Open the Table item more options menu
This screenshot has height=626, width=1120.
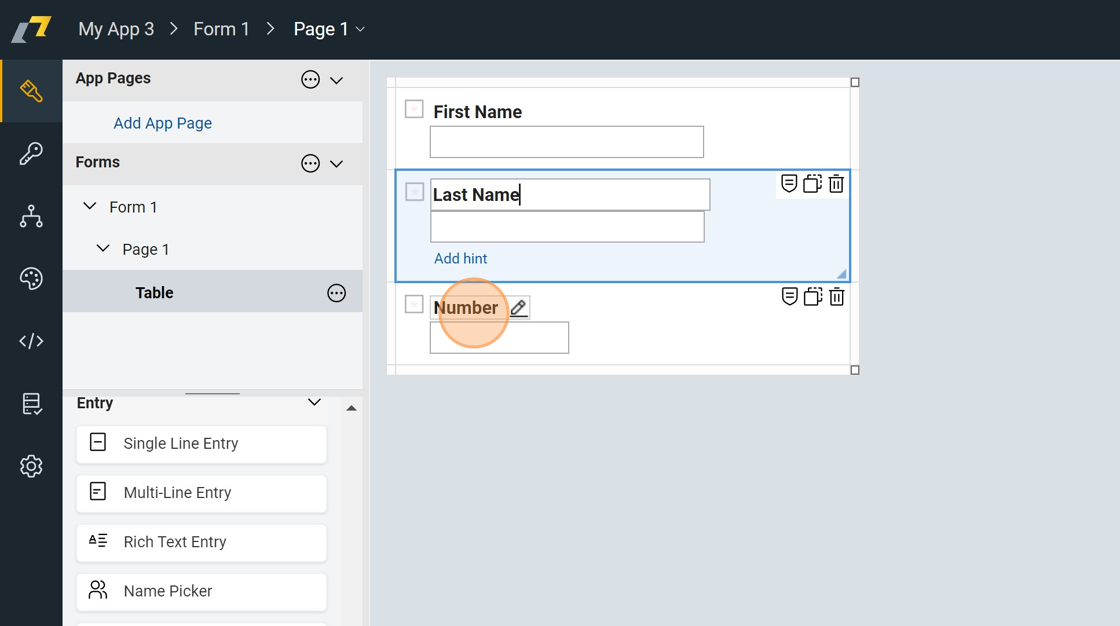click(x=336, y=293)
